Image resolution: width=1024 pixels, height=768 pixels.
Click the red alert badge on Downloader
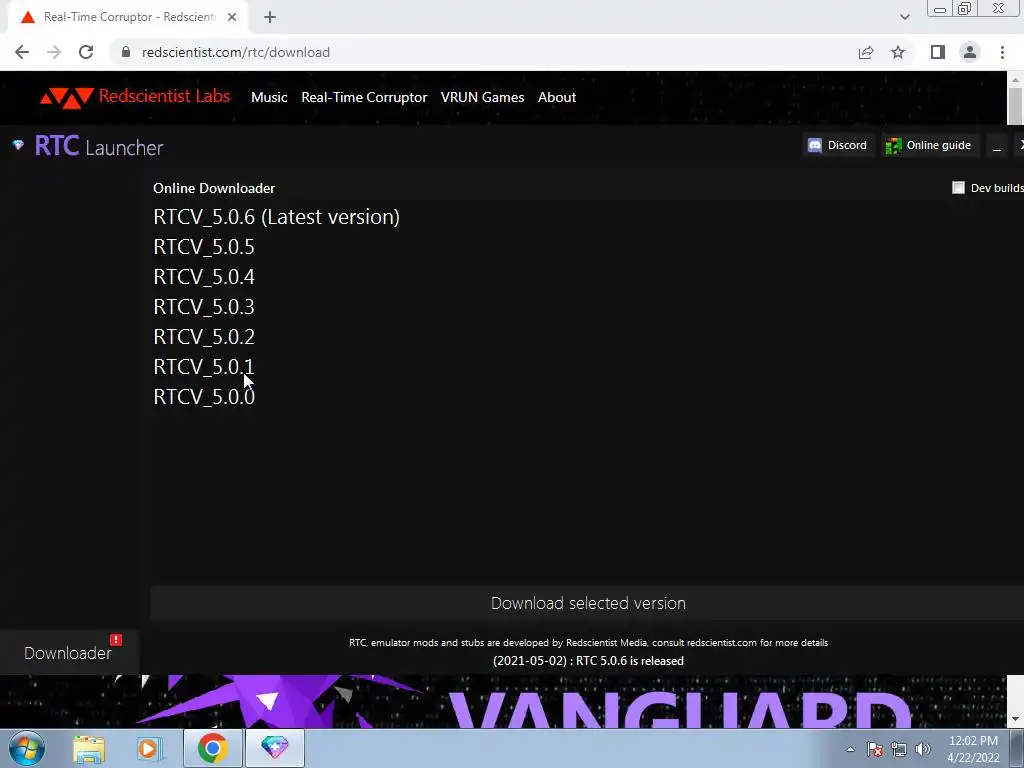point(116,639)
